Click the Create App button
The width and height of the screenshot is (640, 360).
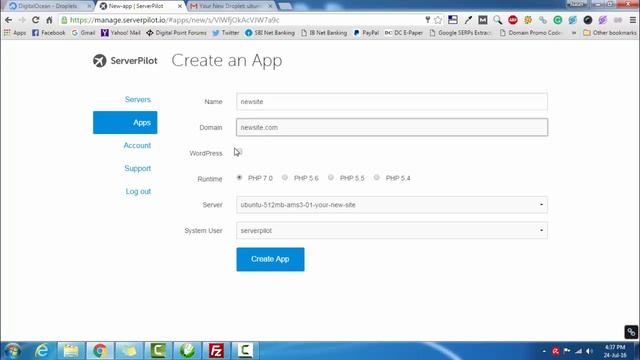click(x=270, y=259)
